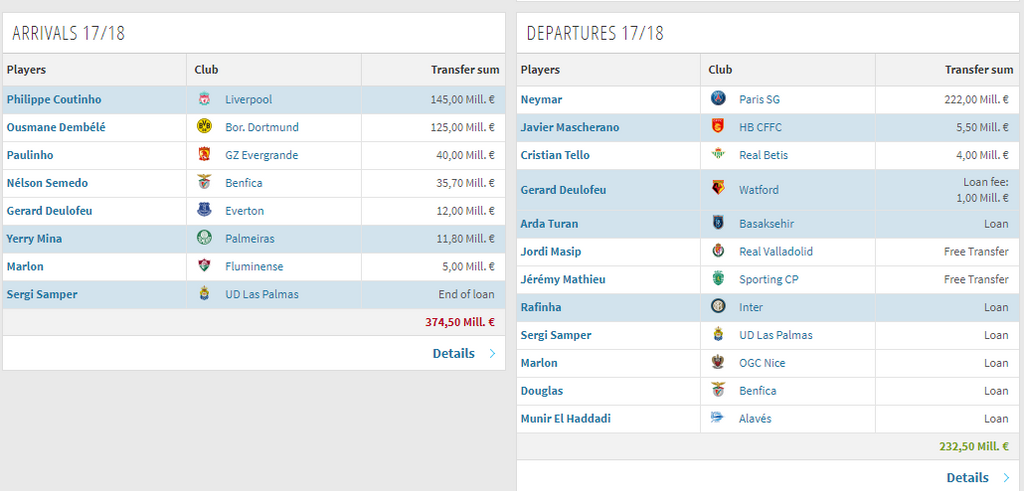Screen dimensions: 1024x491
Task: Click the OGC Nice crest icon
Action: pos(718,363)
